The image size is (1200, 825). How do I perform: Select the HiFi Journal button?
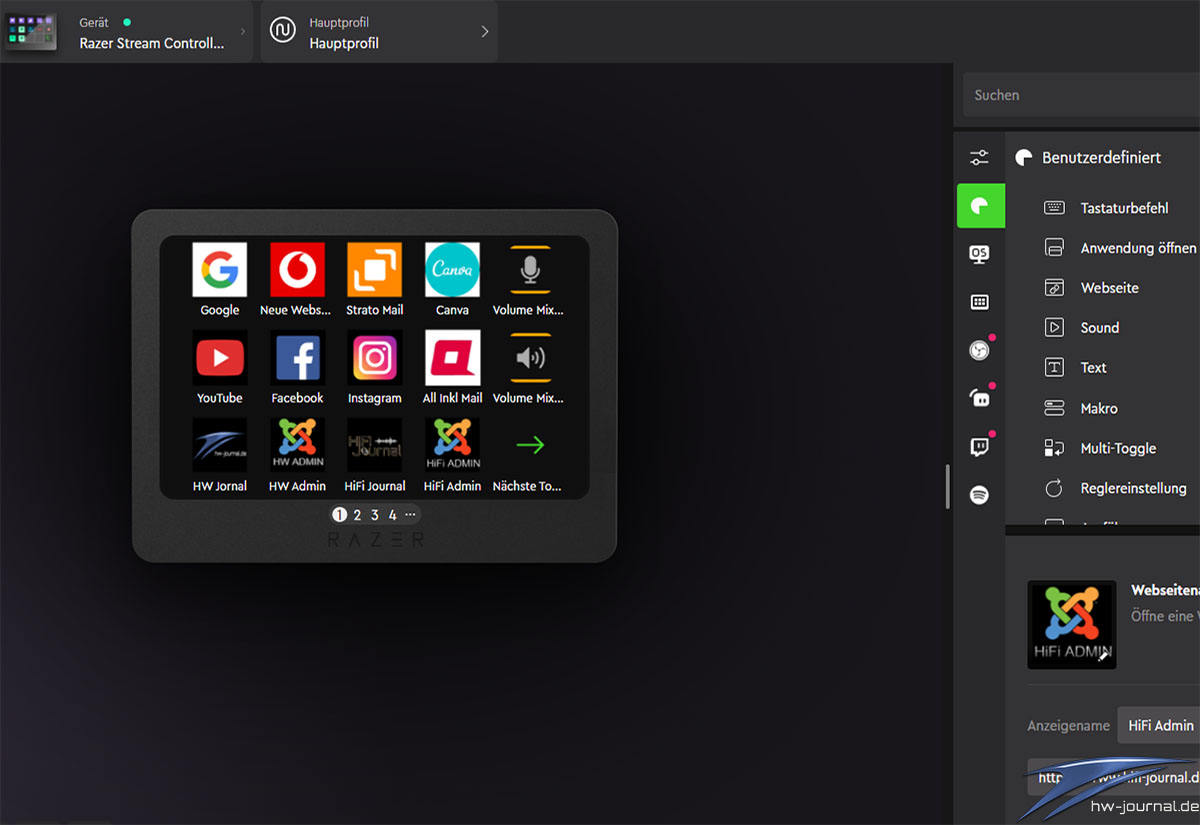(x=375, y=445)
